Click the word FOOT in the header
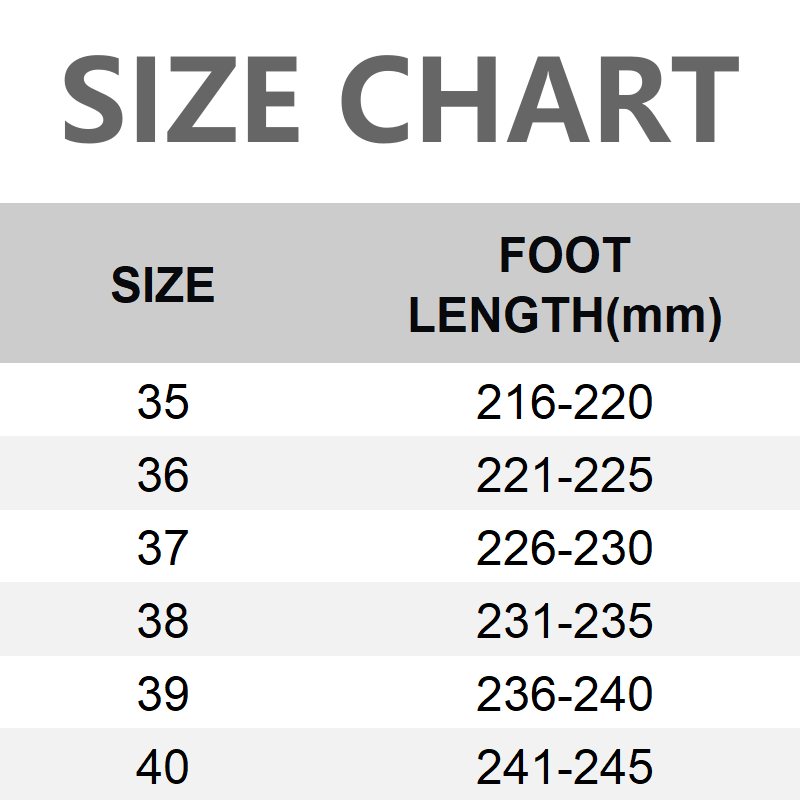Image resolution: width=800 pixels, height=800 pixels. pyautogui.click(x=565, y=257)
